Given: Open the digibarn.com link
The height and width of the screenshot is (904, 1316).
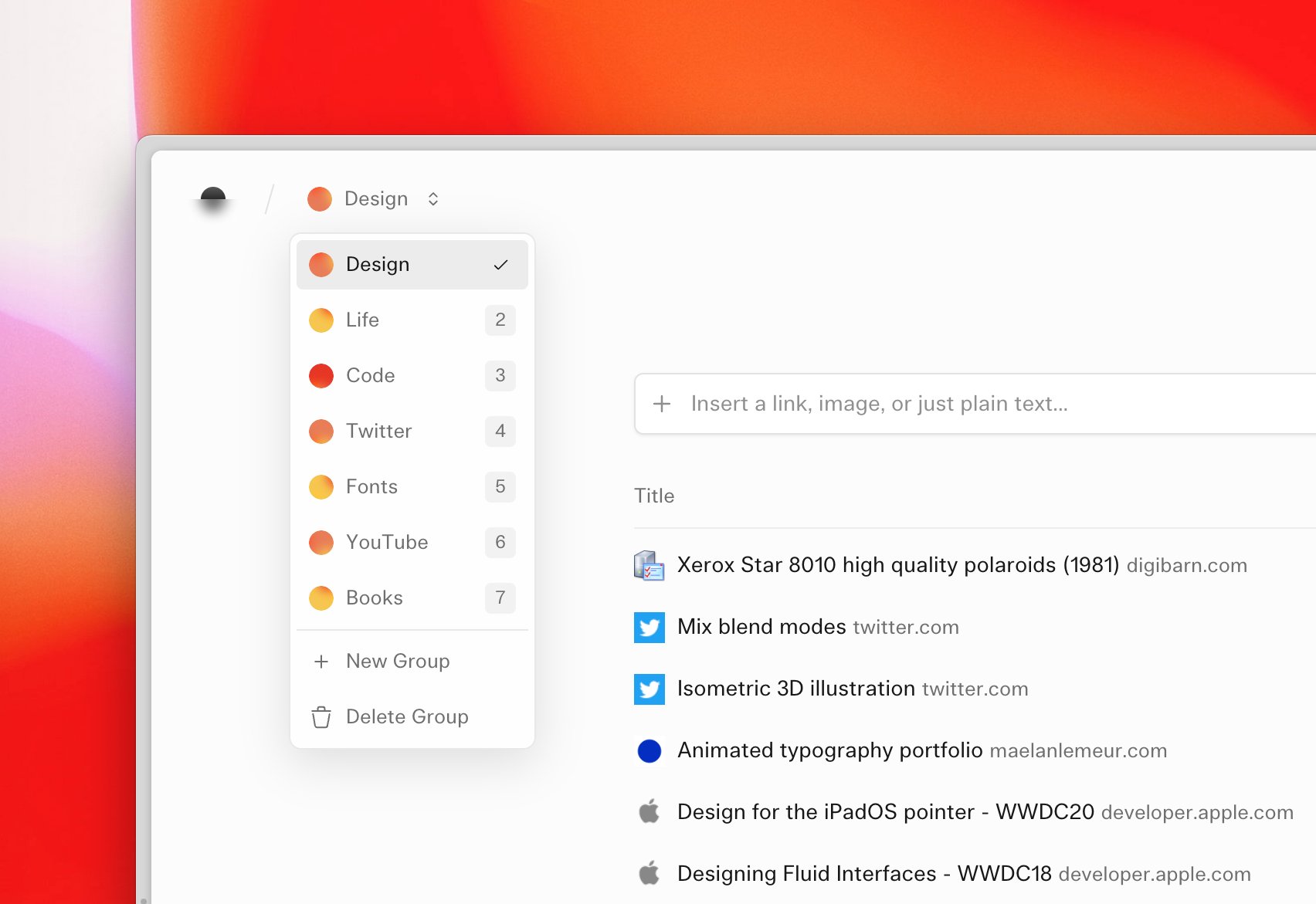Looking at the screenshot, I should tap(1187, 565).
